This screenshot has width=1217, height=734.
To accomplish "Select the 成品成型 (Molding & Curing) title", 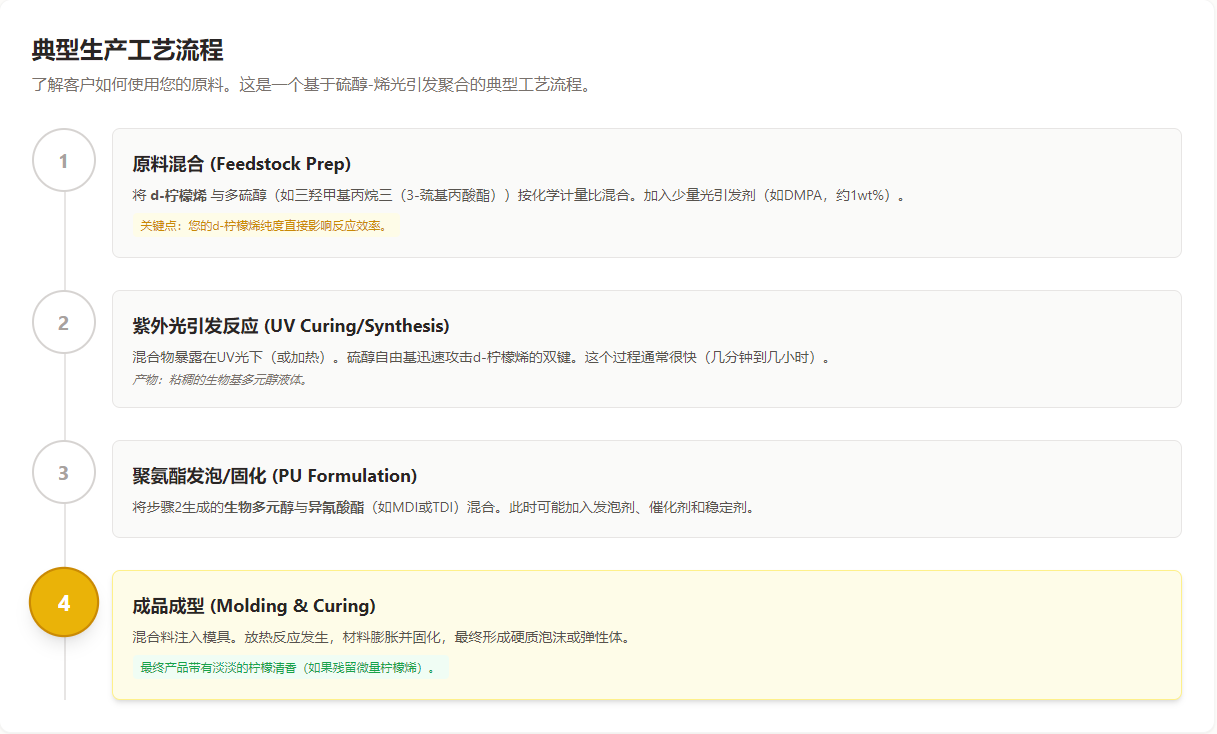I will tap(254, 606).
